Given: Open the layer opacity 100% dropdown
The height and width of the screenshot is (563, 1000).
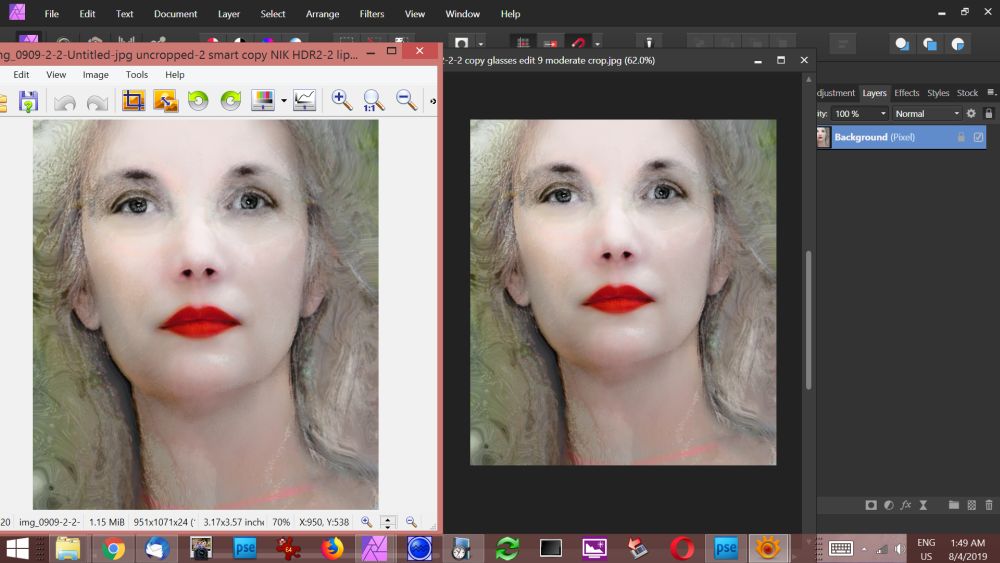Looking at the screenshot, I should (x=860, y=114).
